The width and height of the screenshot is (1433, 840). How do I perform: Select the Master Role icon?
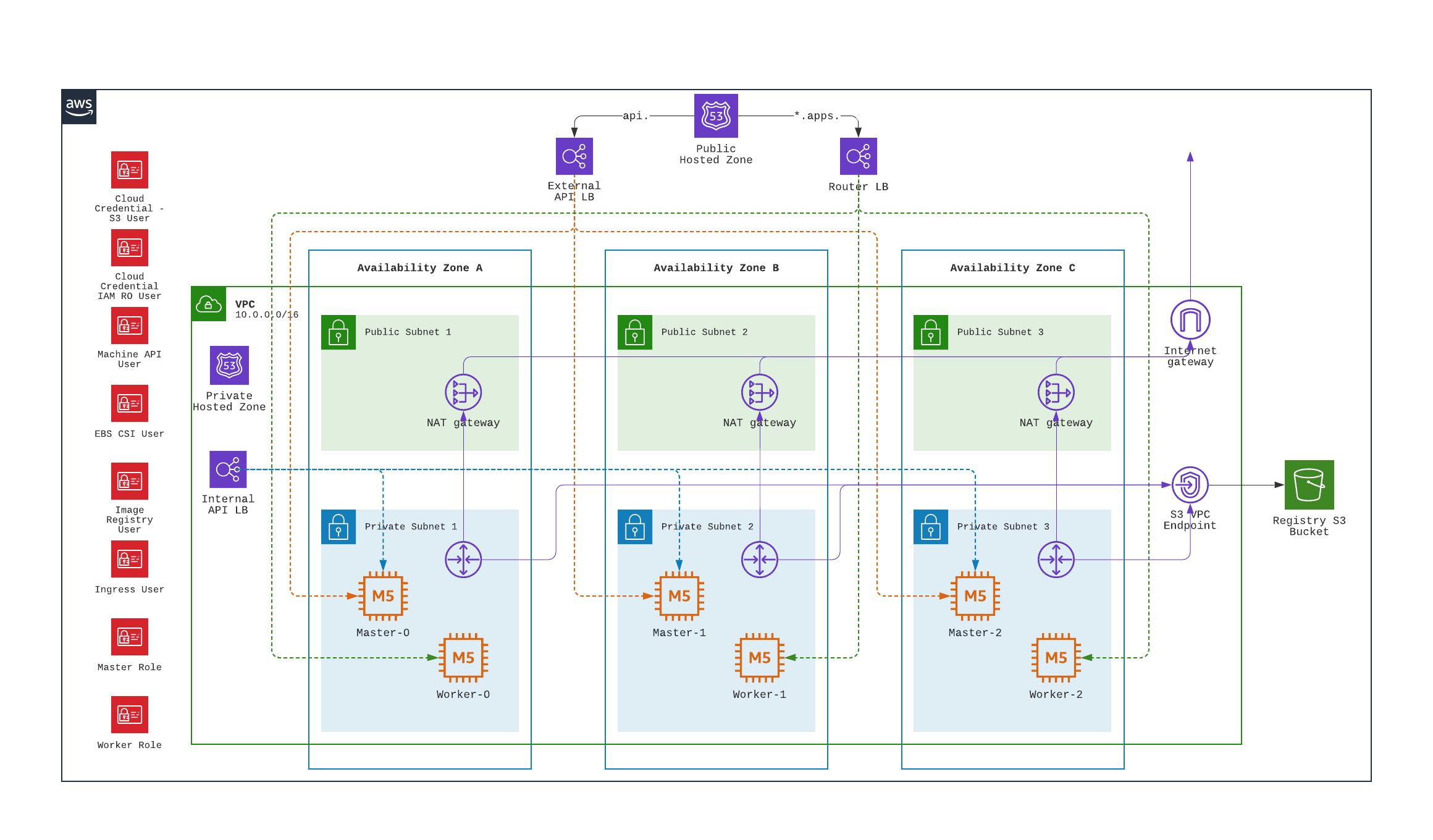(x=130, y=637)
